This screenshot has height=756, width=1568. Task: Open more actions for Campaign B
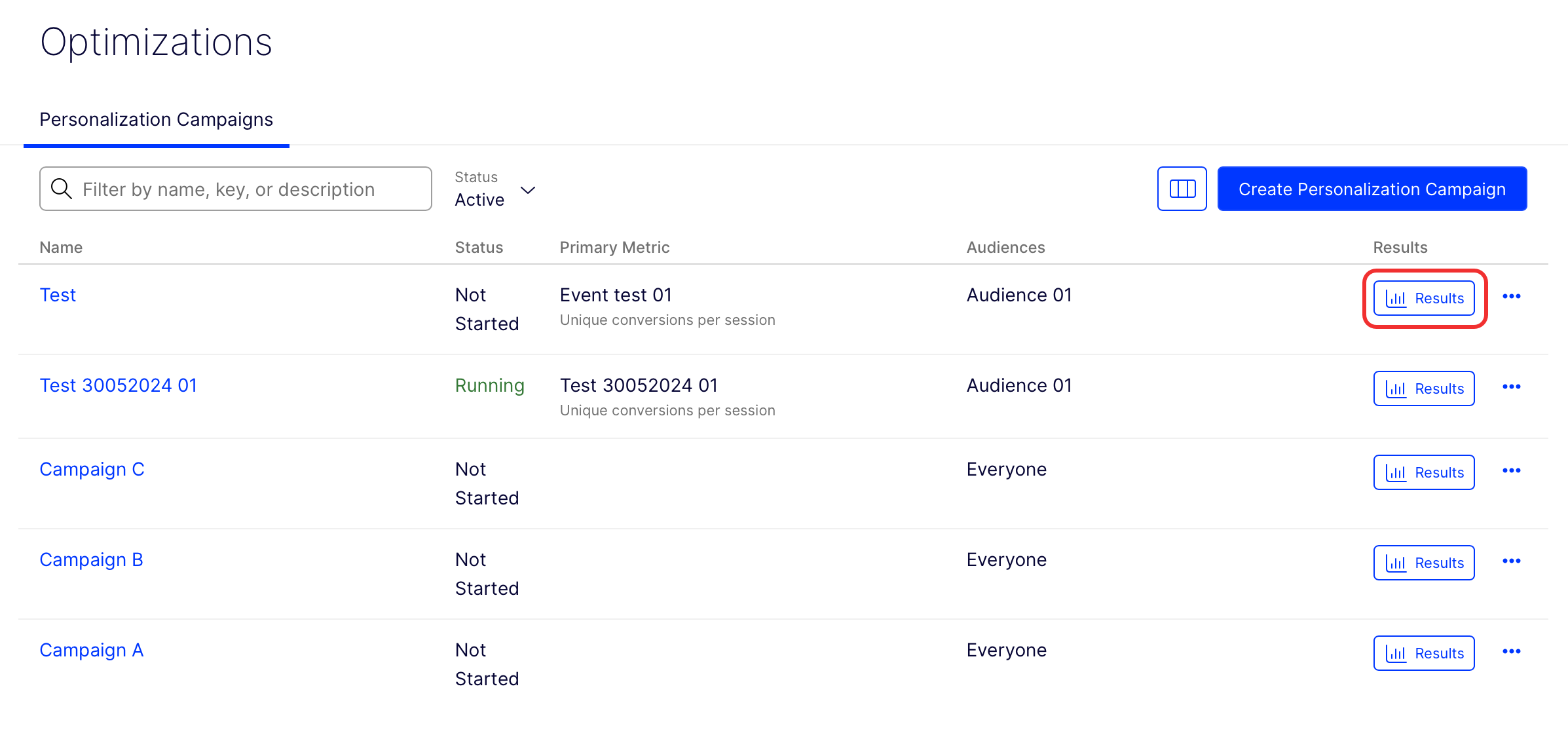coord(1511,561)
